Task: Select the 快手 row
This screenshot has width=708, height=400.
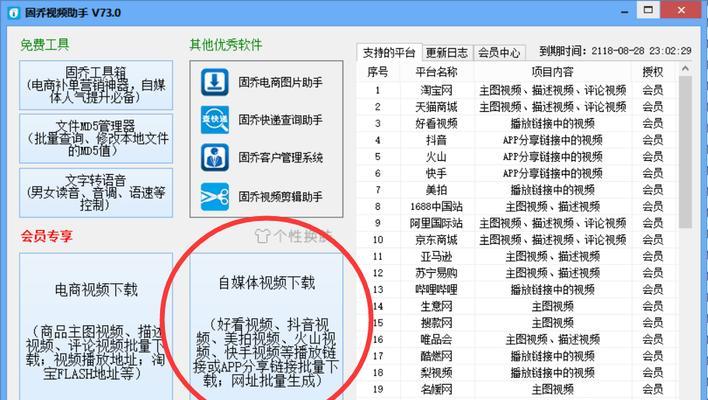Action: pyautogui.click(x=517, y=173)
